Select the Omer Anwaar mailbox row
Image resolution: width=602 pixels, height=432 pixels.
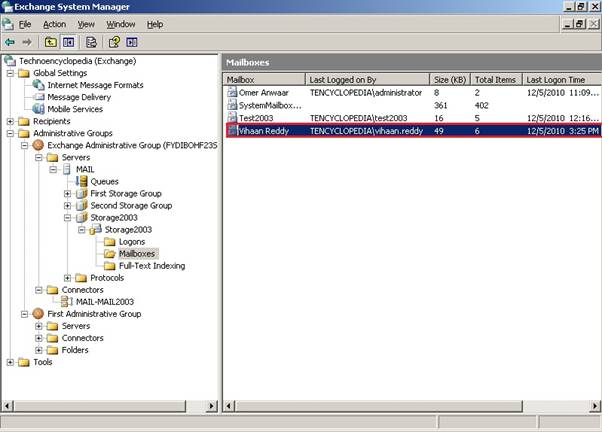click(x=266, y=92)
